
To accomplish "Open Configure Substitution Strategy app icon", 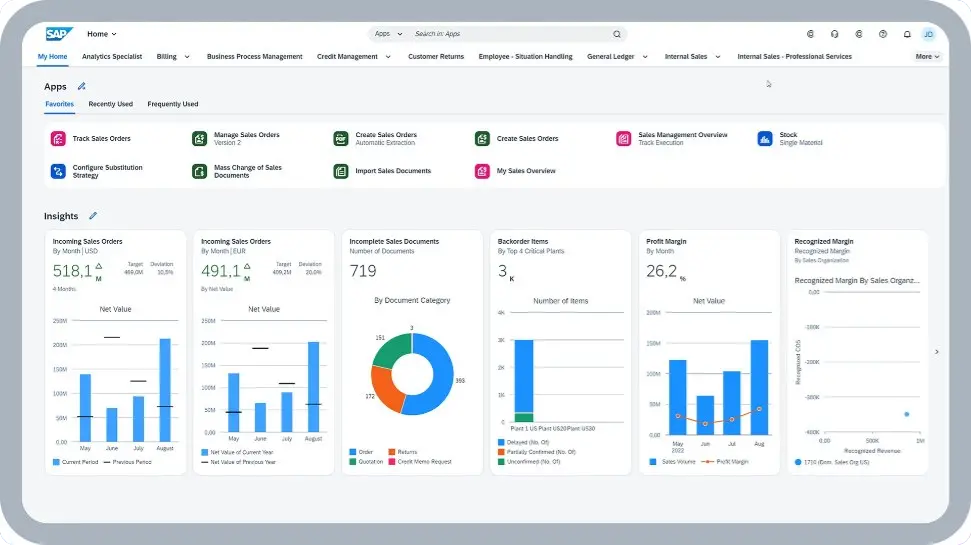I will pos(58,171).
